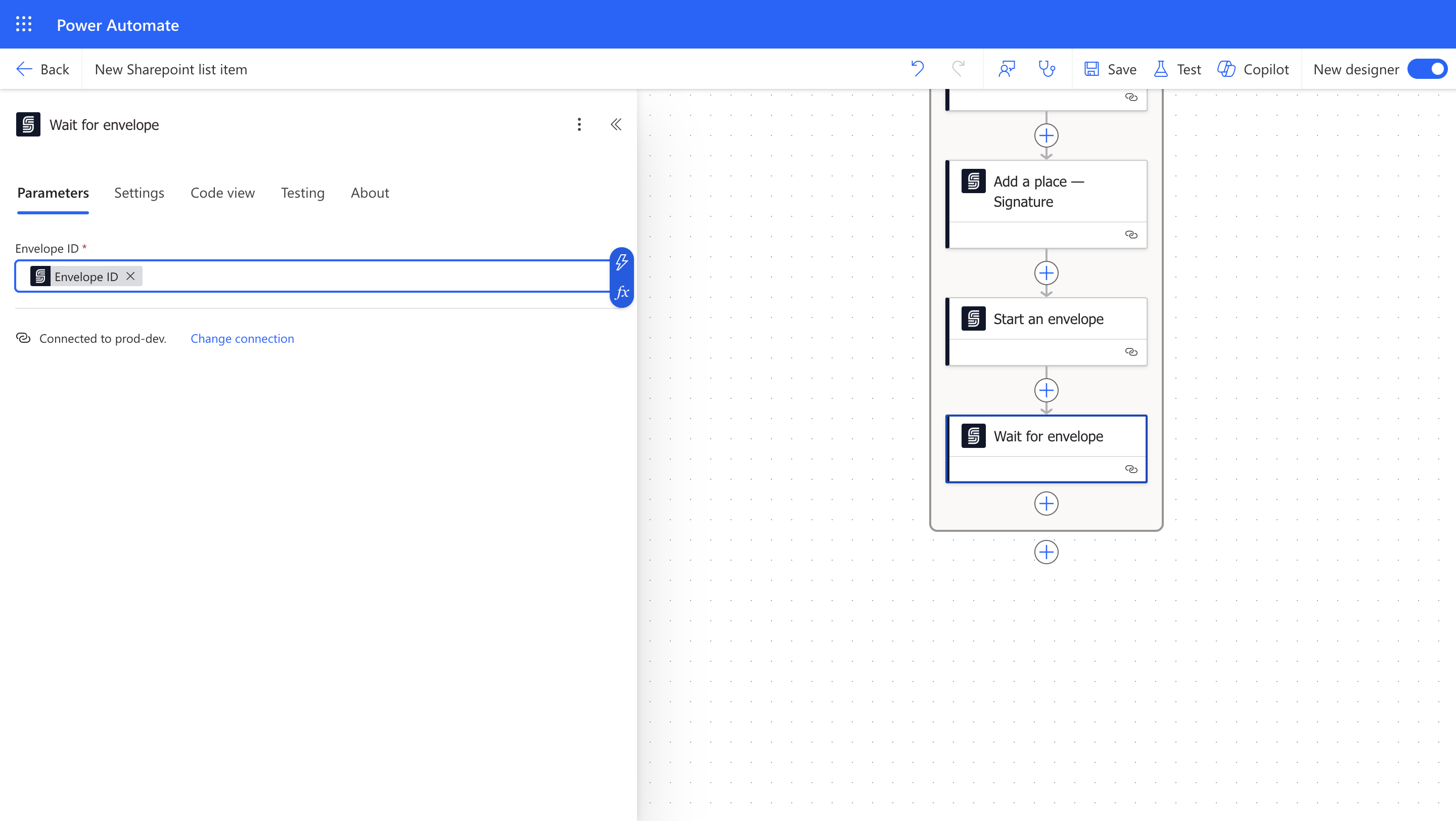Toggle the New designer switch
The image size is (1456, 821).
pyautogui.click(x=1427, y=69)
